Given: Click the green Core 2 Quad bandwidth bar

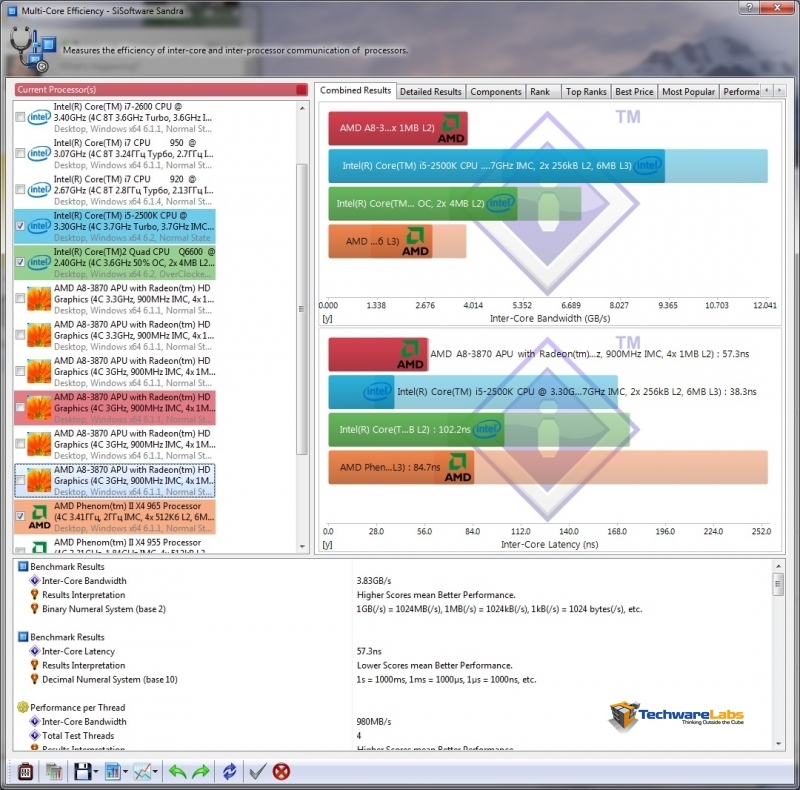Looking at the screenshot, I should [x=422, y=204].
